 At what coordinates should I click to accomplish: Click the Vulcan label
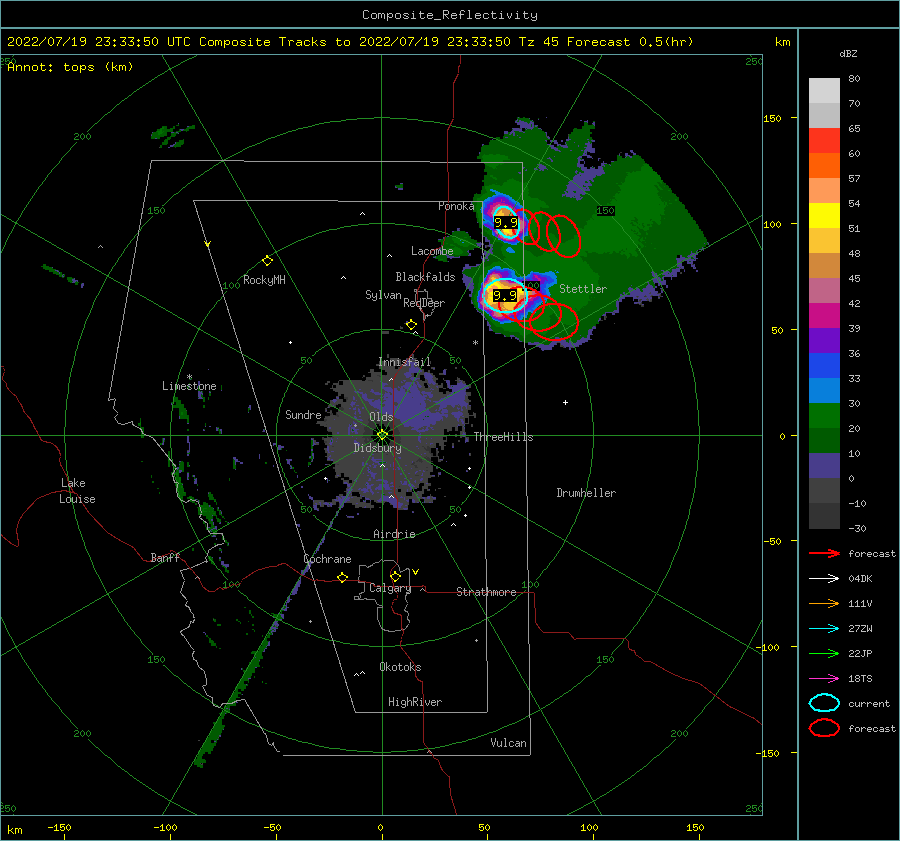[508, 743]
